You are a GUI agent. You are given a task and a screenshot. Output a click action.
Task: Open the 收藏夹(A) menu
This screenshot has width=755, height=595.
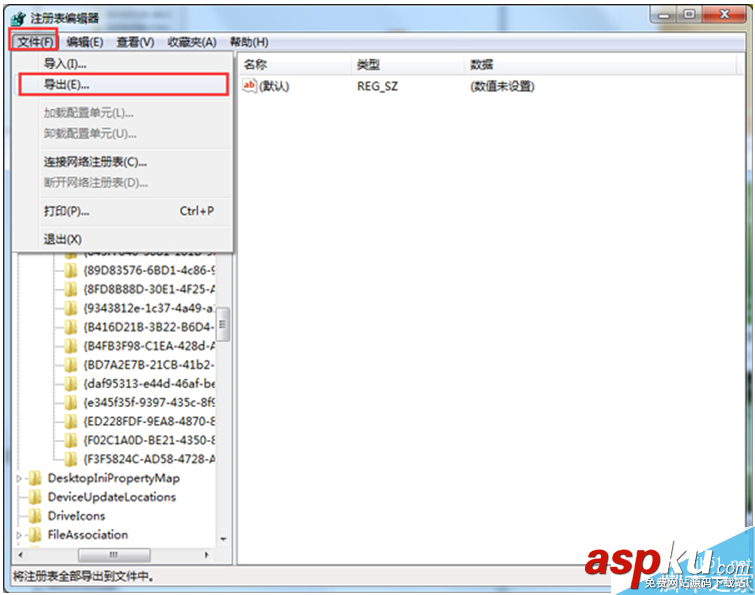(192, 42)
